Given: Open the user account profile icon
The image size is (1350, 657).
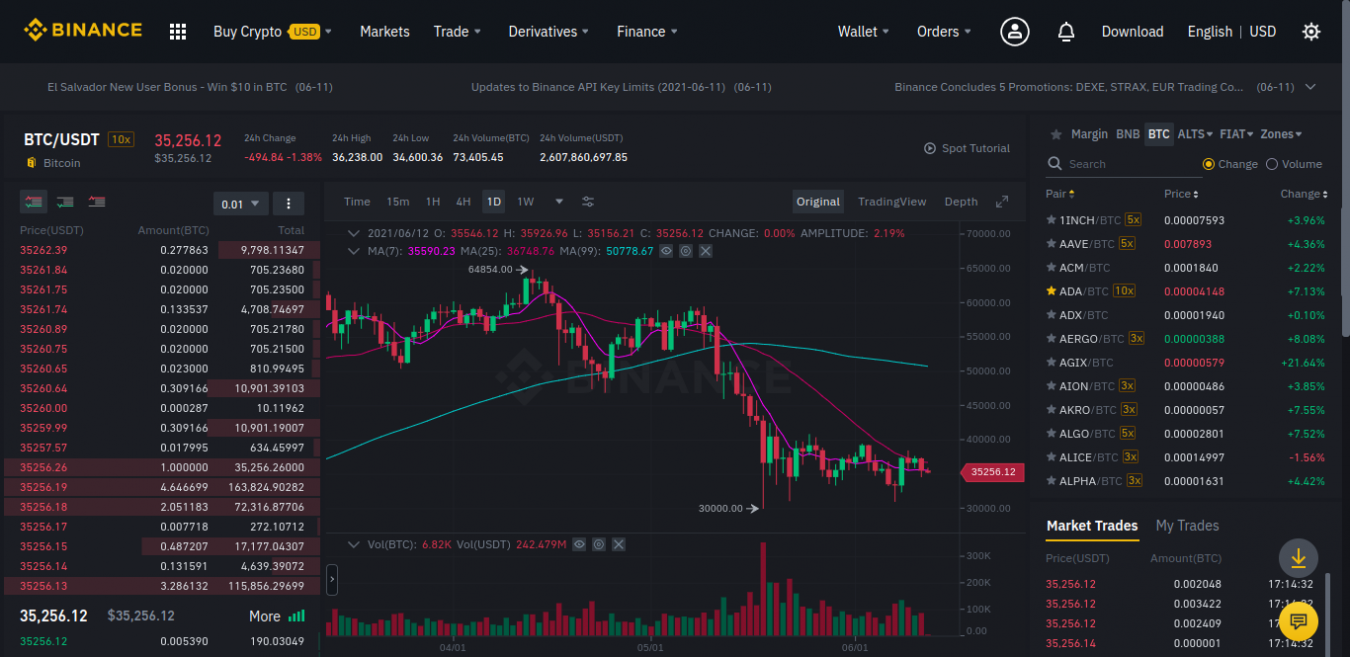Looking at the screenshot, I should coord(1015,32).
